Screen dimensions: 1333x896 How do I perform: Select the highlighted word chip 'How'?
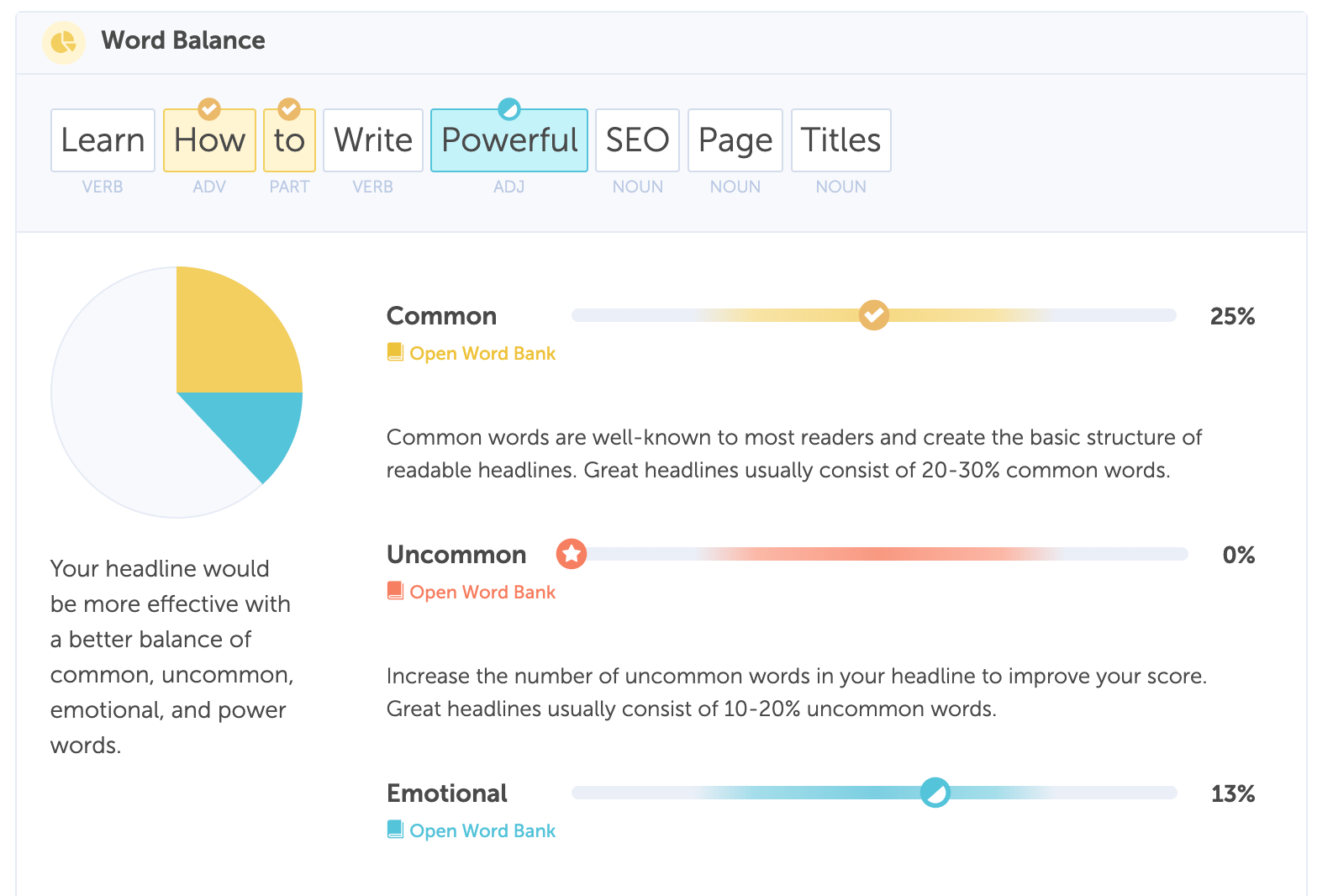click(209, 140)
